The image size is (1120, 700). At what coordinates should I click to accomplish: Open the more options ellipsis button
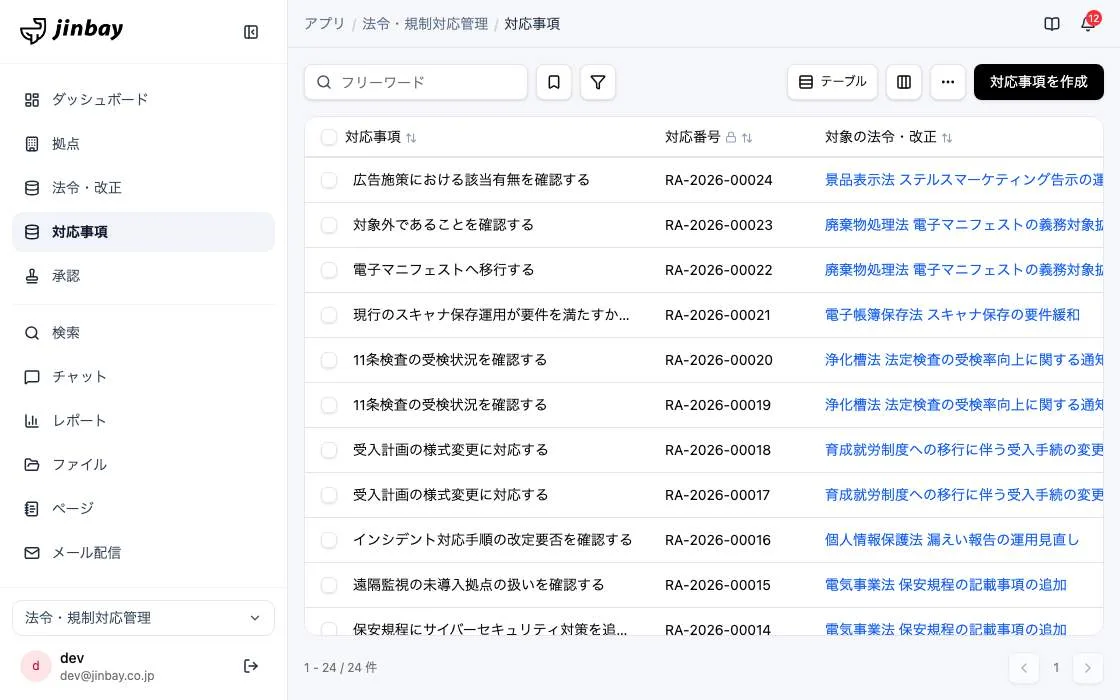coord(948,82)
